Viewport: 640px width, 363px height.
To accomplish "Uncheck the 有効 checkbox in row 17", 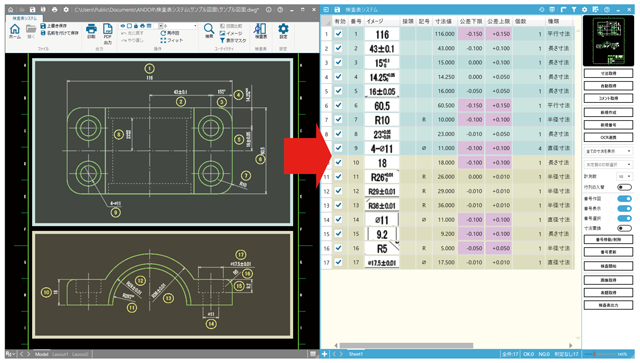I will [338, 262].
